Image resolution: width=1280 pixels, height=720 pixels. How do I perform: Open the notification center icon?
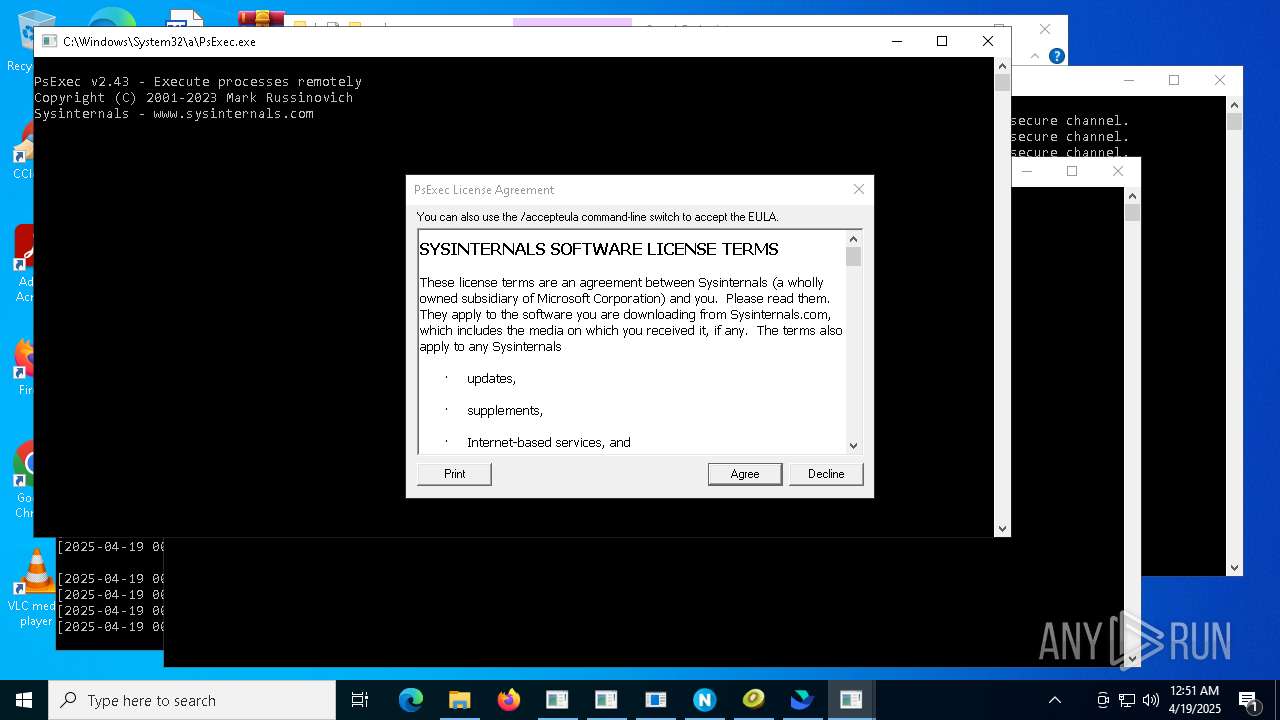coord(1248,700)
